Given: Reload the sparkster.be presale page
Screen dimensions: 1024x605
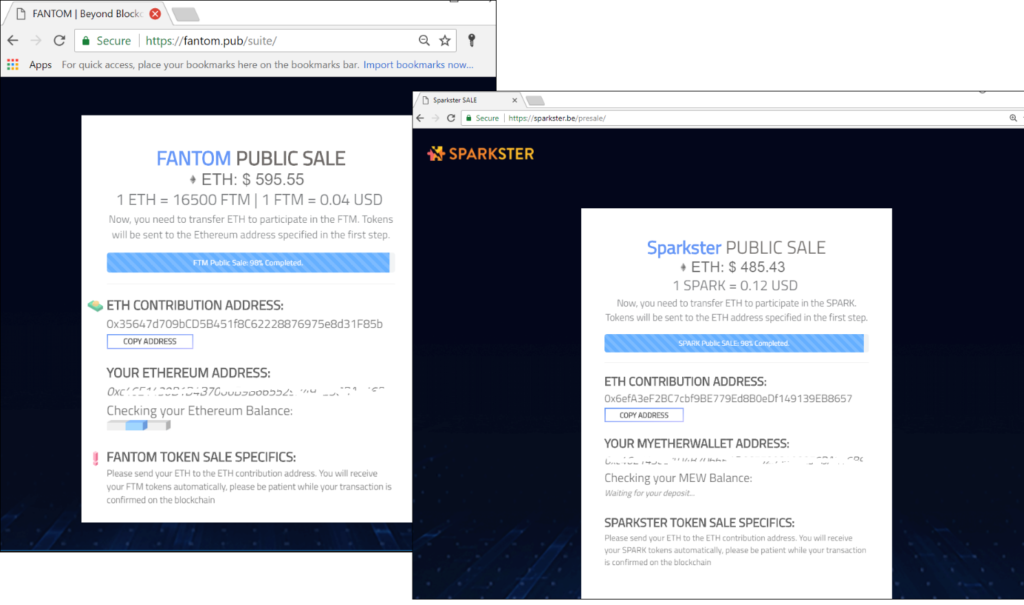Looking at the screenshot, I should [x=453, y=118].
